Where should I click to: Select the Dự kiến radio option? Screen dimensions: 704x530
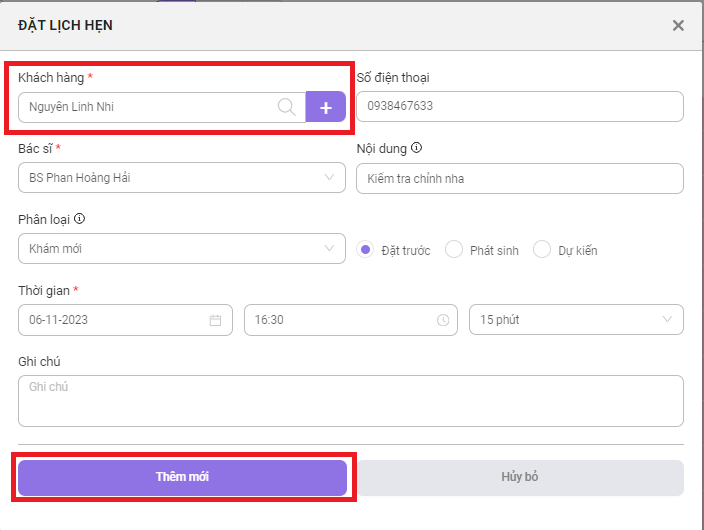(x=542, y=249)
